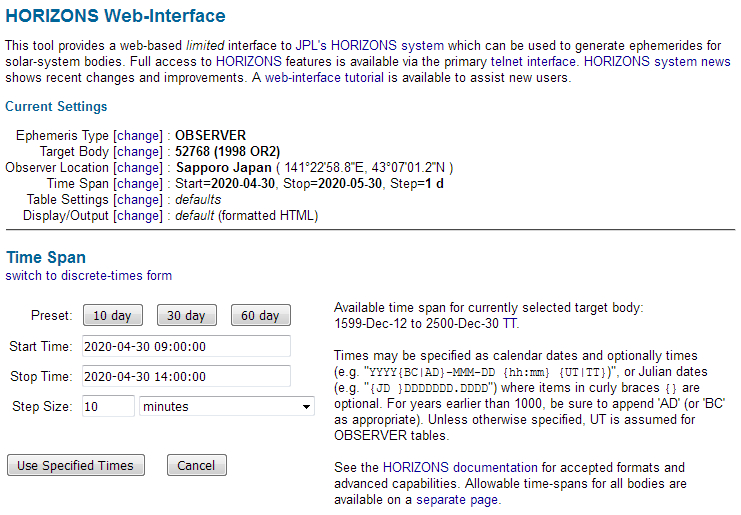Viewport: 741px width, 515px height.
Task: Apply the 30 day preset
Action: point(187,316)
